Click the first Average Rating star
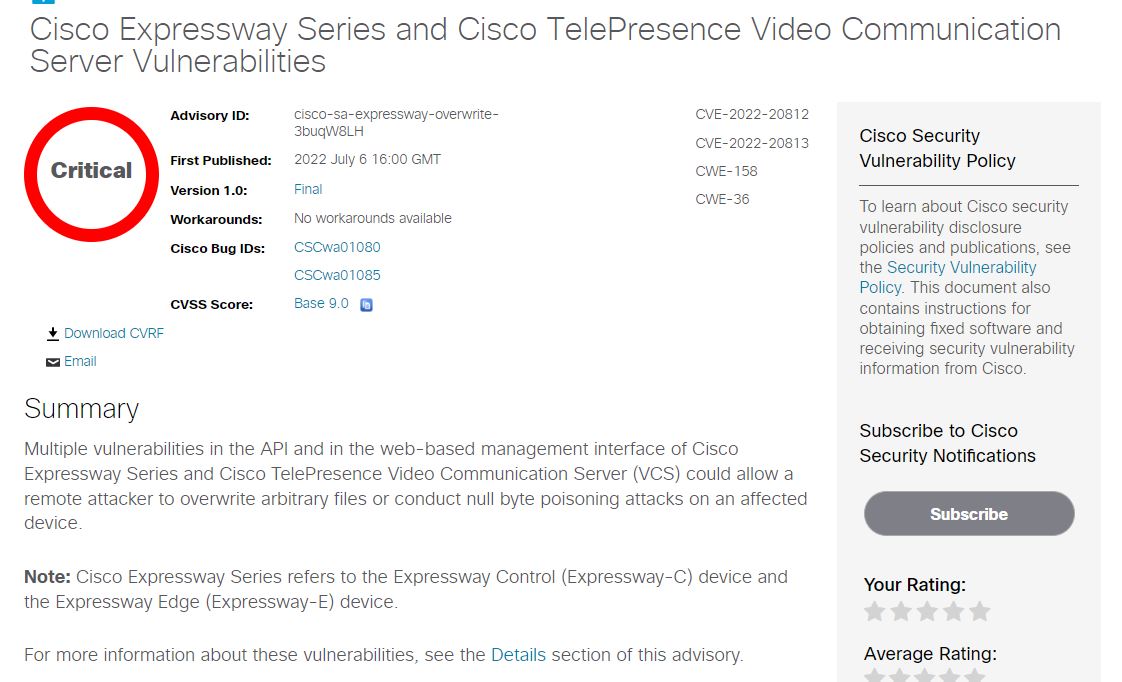Image resolution: width=1122 pixels, height=682 pixels. pyautogui.click(x=874, y=676)
